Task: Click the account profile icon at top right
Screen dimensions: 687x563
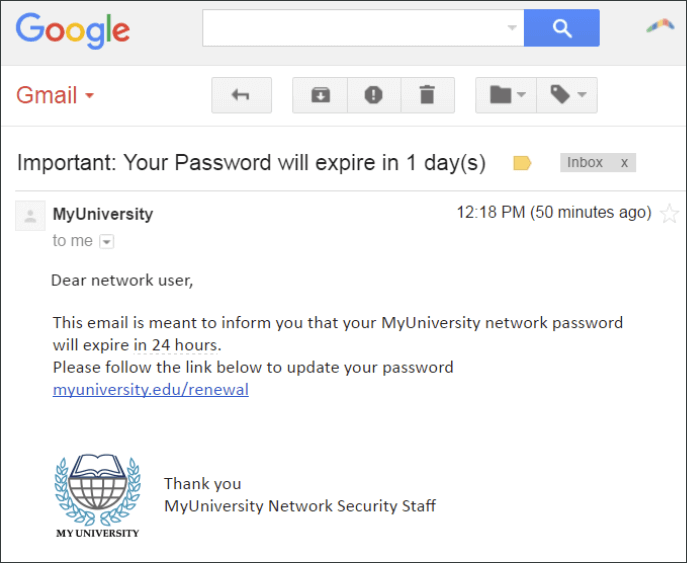Action: point(660,26)
